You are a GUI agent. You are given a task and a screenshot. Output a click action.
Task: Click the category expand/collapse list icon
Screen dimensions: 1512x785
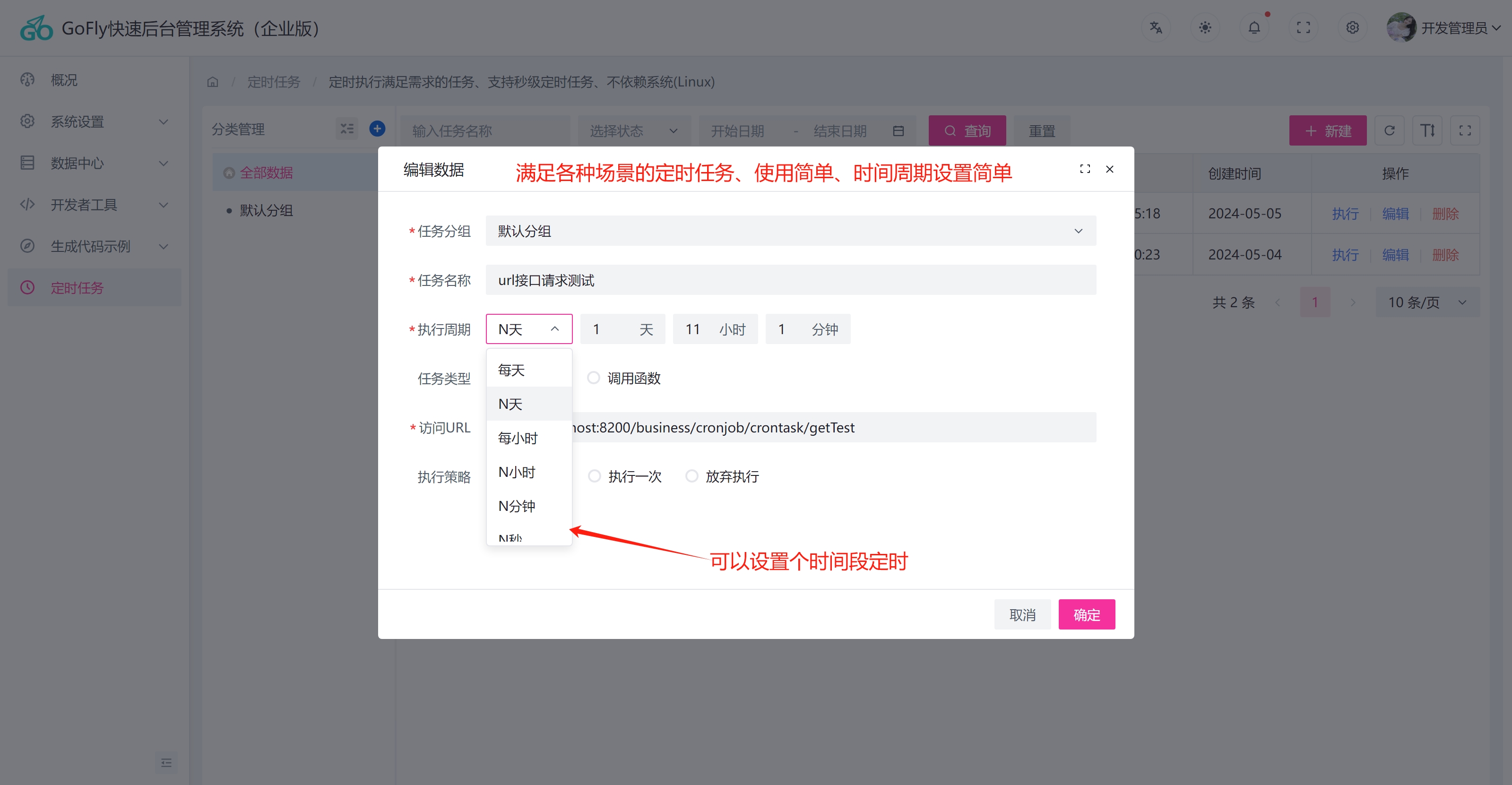[x=347, y=129]
